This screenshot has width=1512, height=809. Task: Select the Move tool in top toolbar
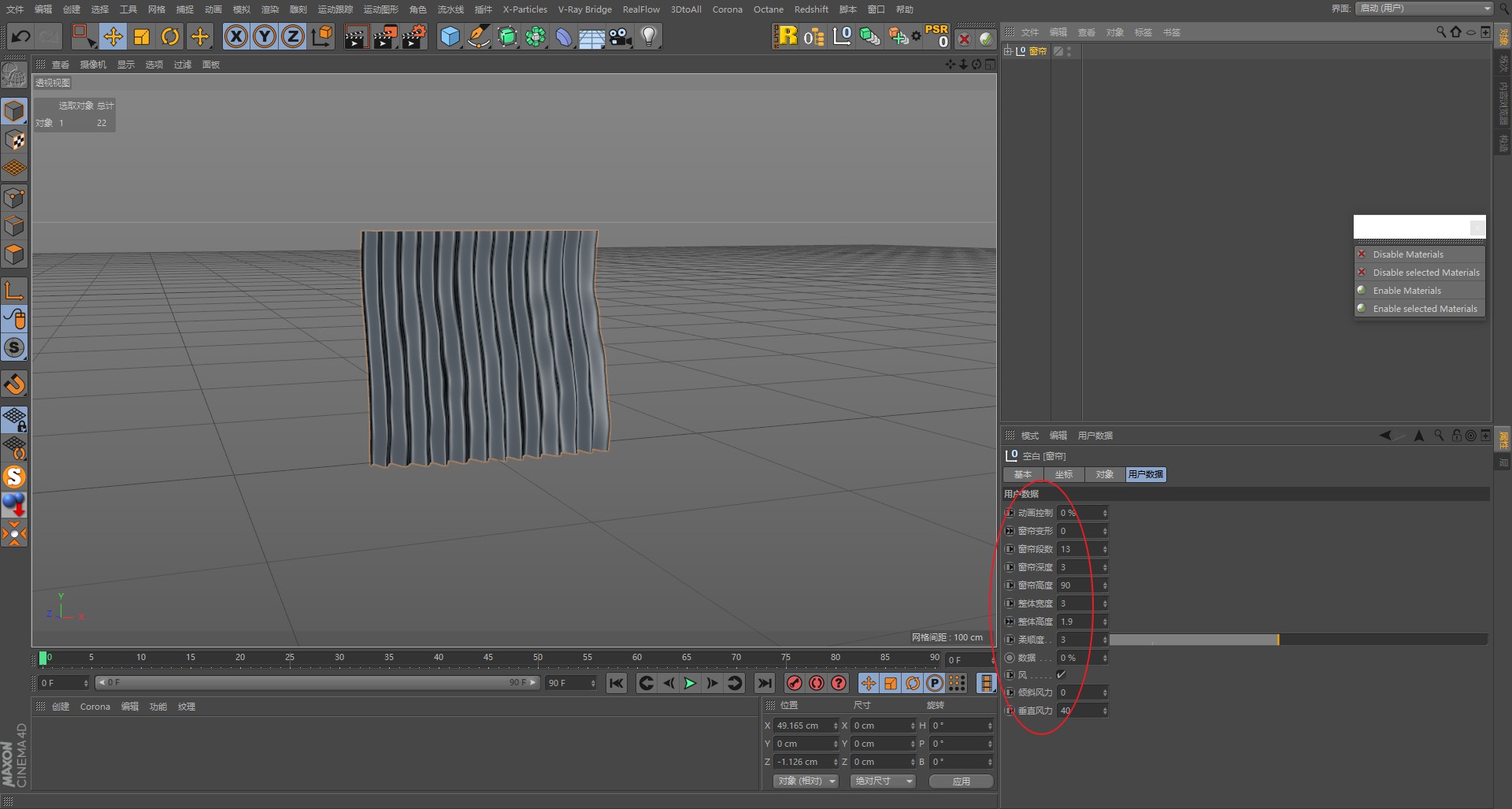tap(113, 37)
